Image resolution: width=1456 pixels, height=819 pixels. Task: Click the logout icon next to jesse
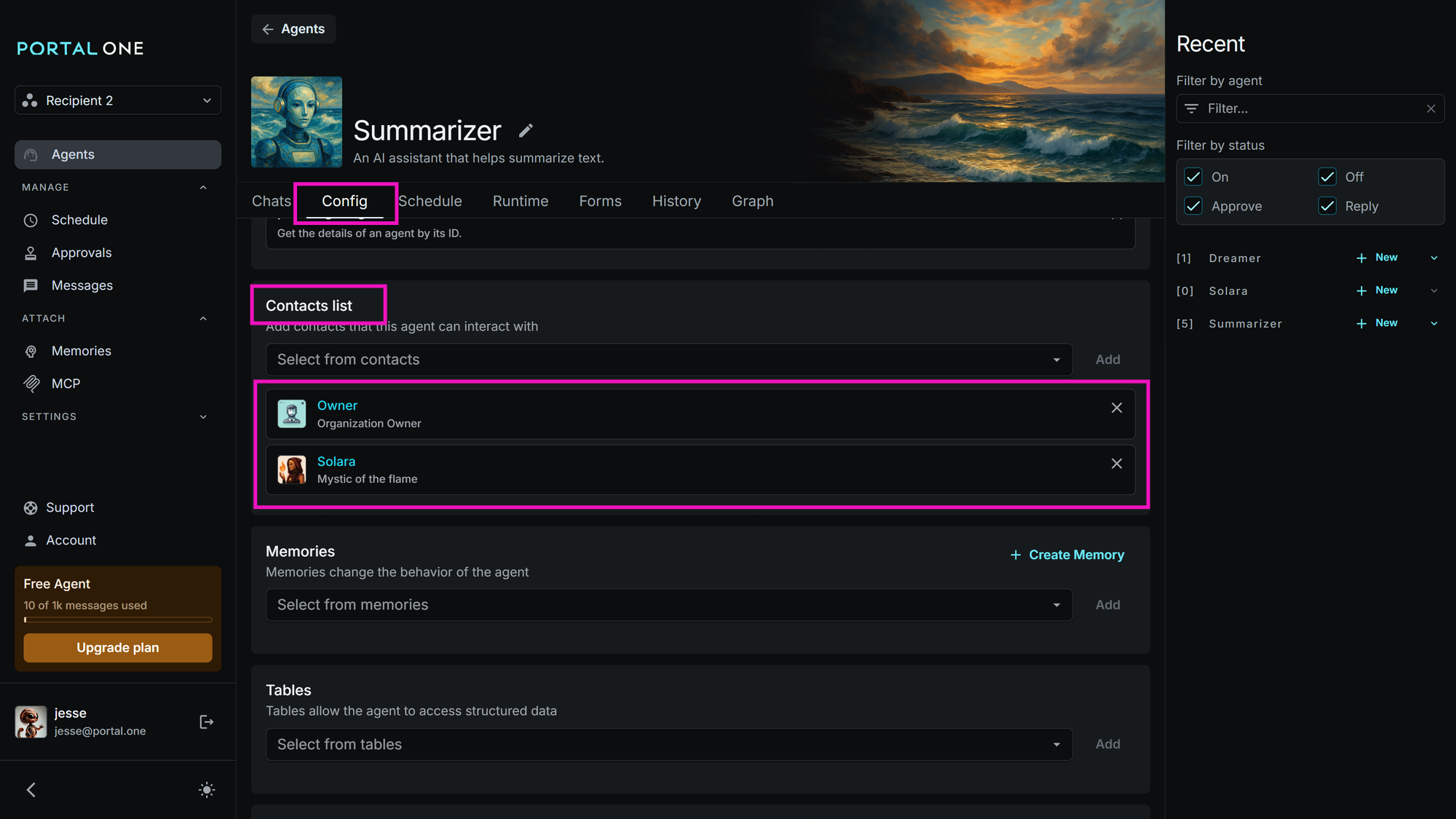tap(206, 721)
